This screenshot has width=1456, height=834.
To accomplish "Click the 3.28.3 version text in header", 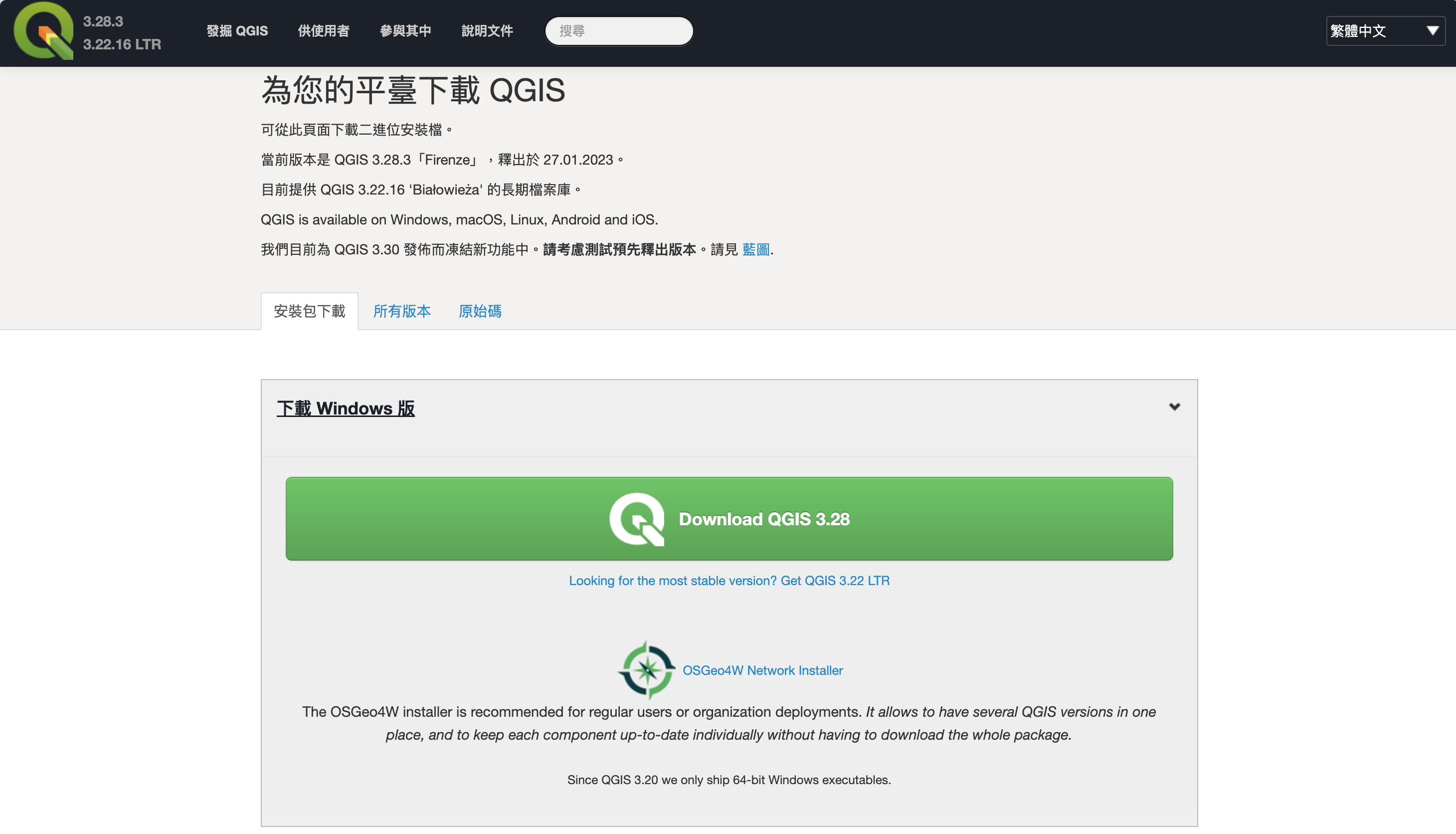I will pos(103,21).
